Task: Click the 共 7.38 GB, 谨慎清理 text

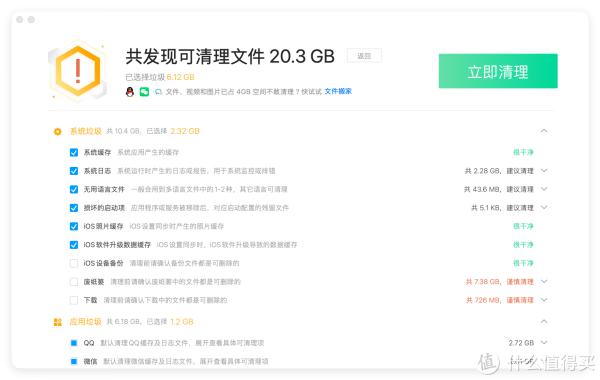Action: (499, 282)
